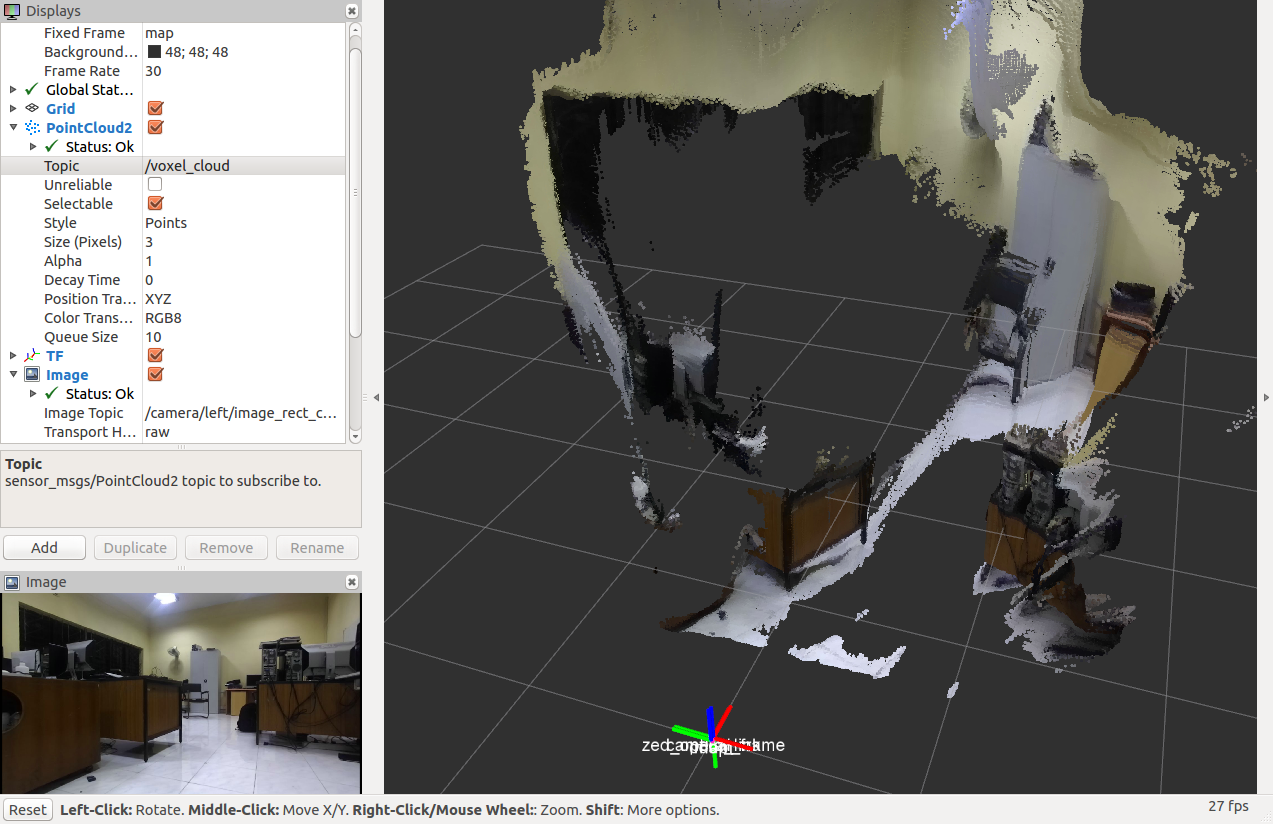Viewport: 1273px width, 824px height.
Task: Click the TF display icon
Action: (x=31, y=356)
